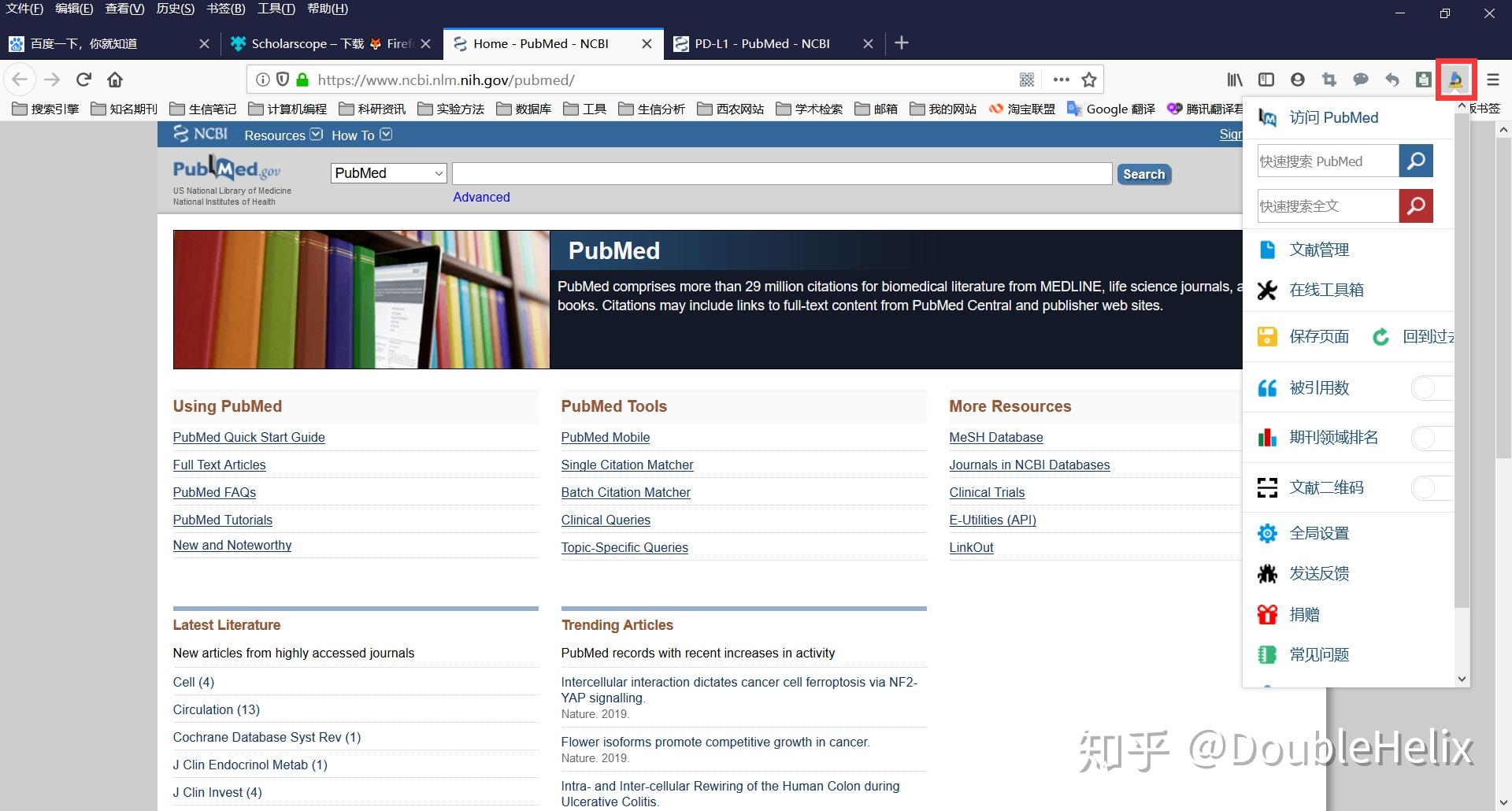Click 文献管理 in the extension popup
This screenshot has width=1512, height=811.
(1318, 249)
